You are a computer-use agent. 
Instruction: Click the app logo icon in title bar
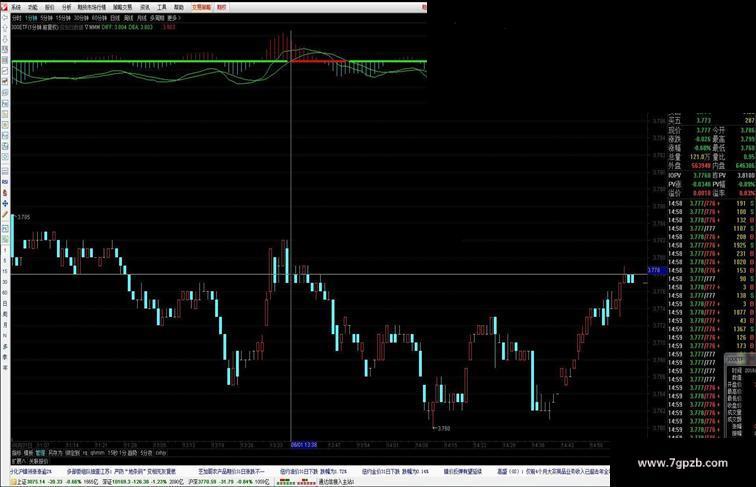[4, 6]
